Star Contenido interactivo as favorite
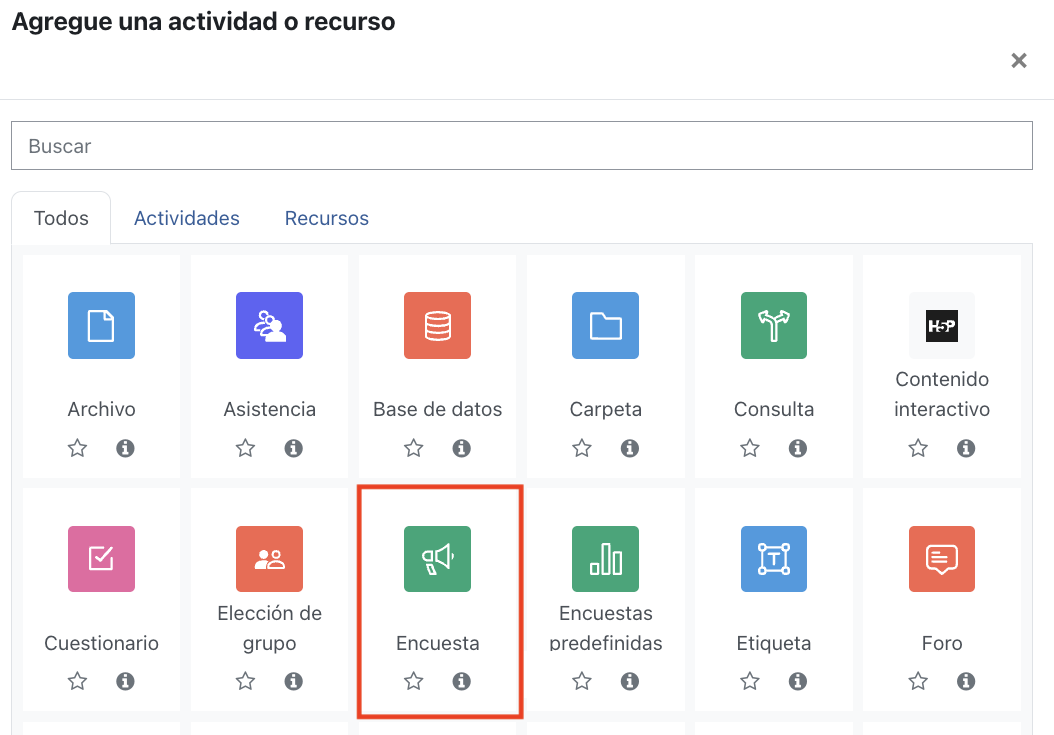The height and width of the screenshot is (735, 1054). pos(918,448)
